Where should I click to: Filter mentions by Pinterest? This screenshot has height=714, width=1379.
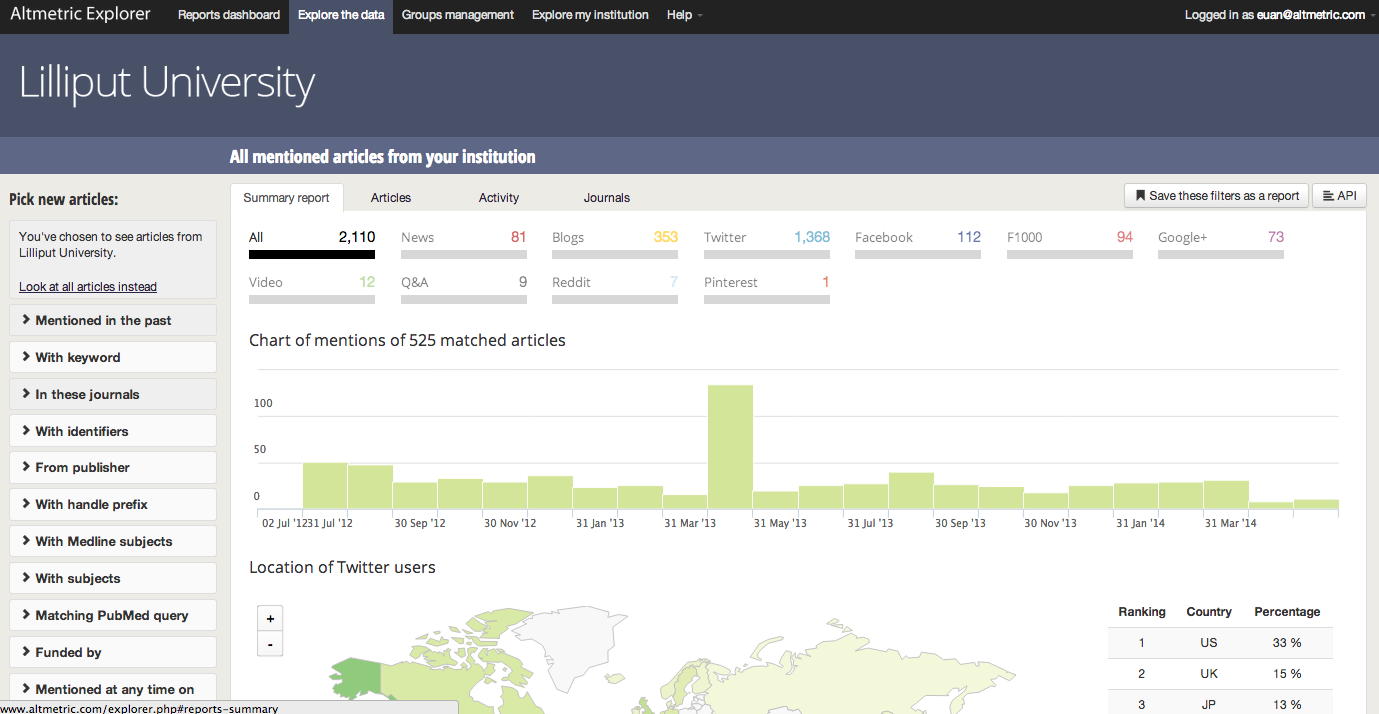[x=767, y=288]
